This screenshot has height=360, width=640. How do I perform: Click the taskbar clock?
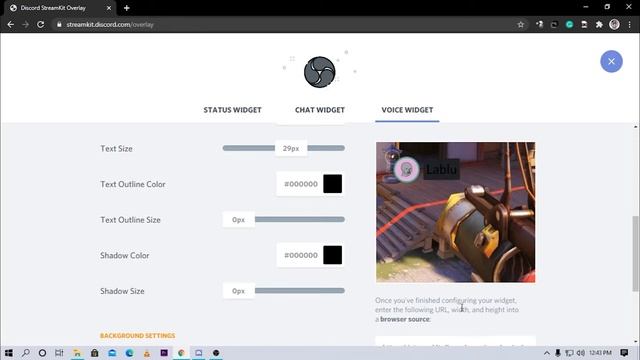pos(600,353)
